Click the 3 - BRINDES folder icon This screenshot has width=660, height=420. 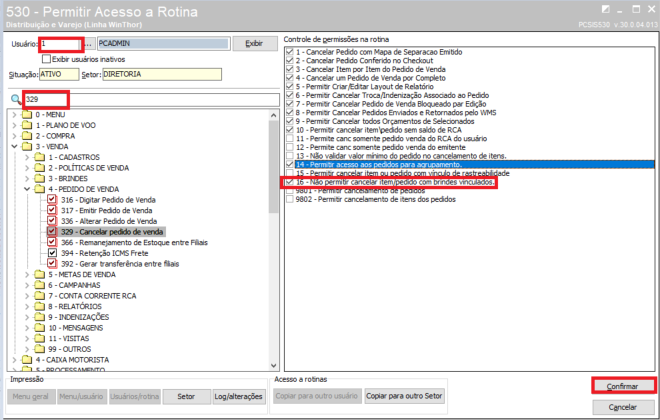point(40,178)
